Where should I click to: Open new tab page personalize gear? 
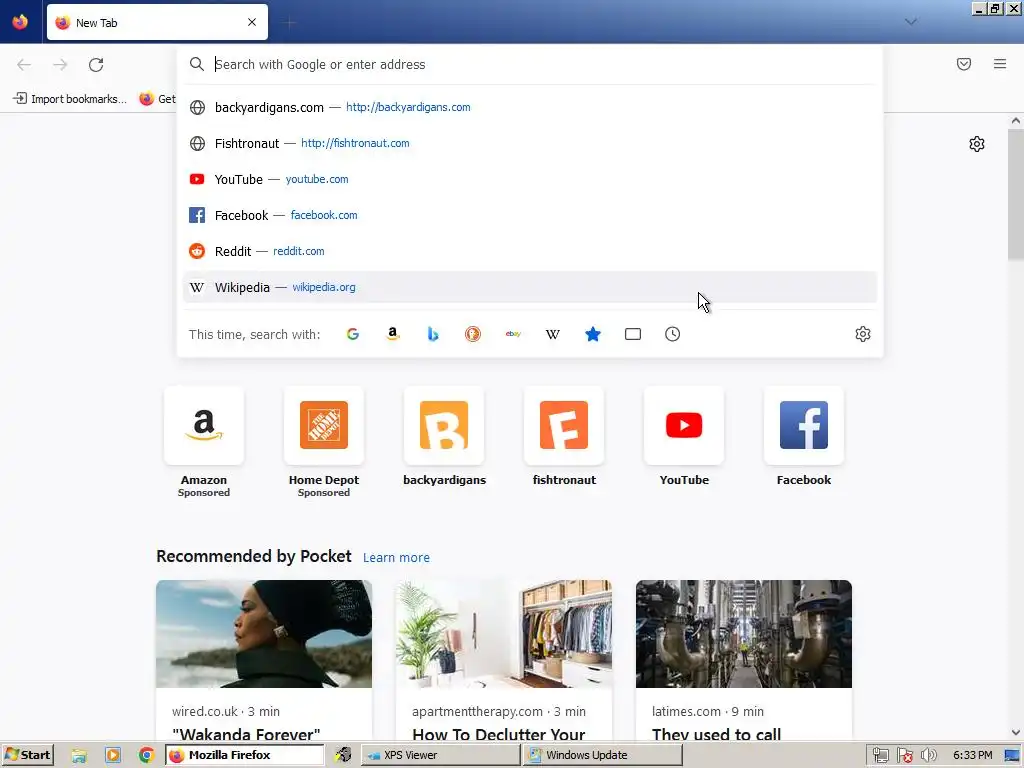(977, 144)
